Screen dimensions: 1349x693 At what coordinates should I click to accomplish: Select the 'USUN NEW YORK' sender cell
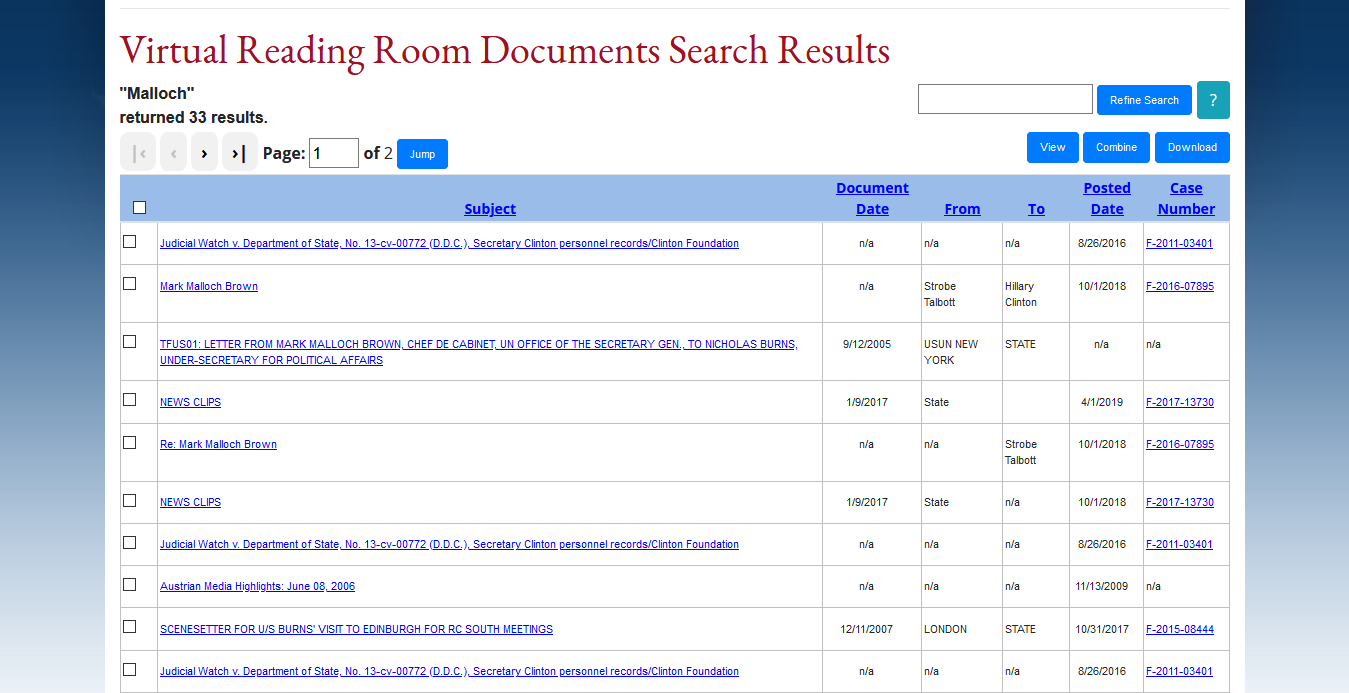coord(961,352)
